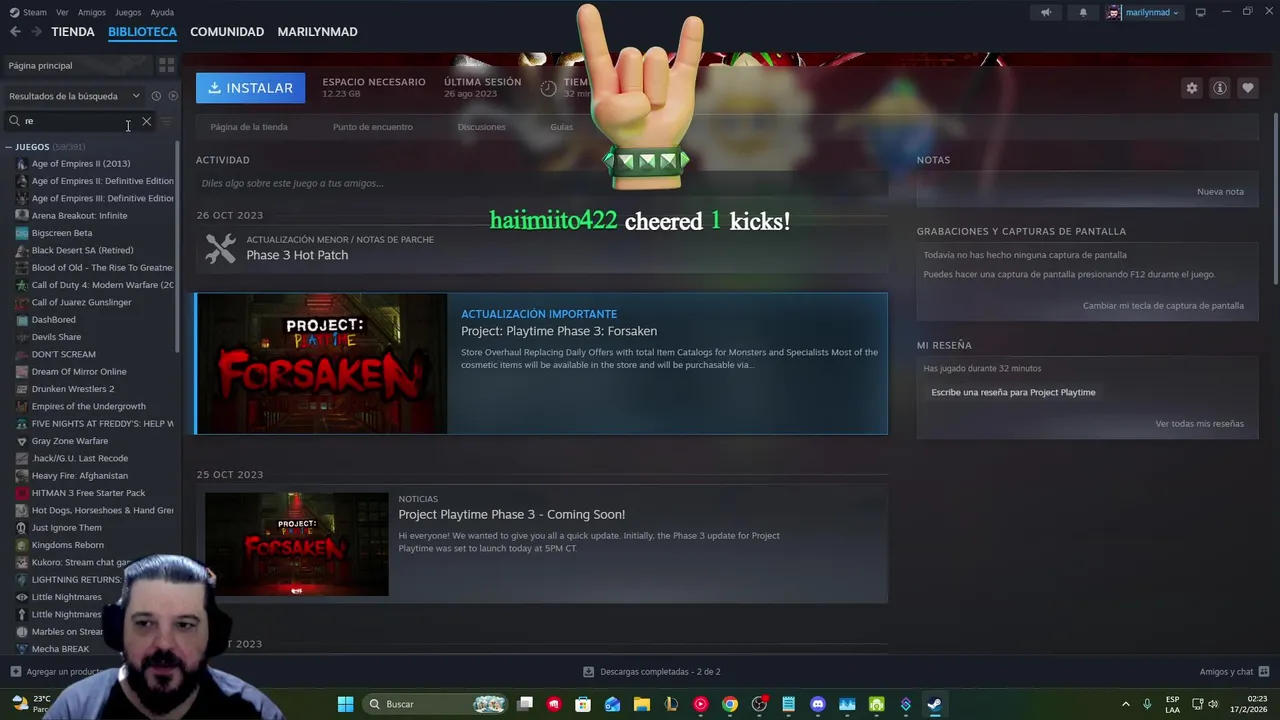
Task: Open Descargas completadas status
Action: click(651, 672)
